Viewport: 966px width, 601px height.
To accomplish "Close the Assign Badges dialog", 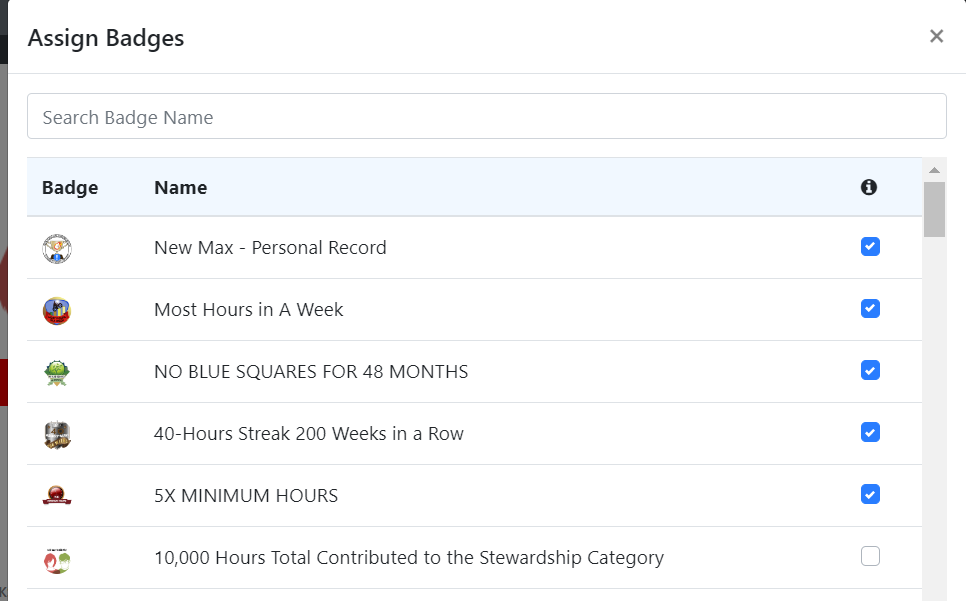I will (x=936, y=36).
